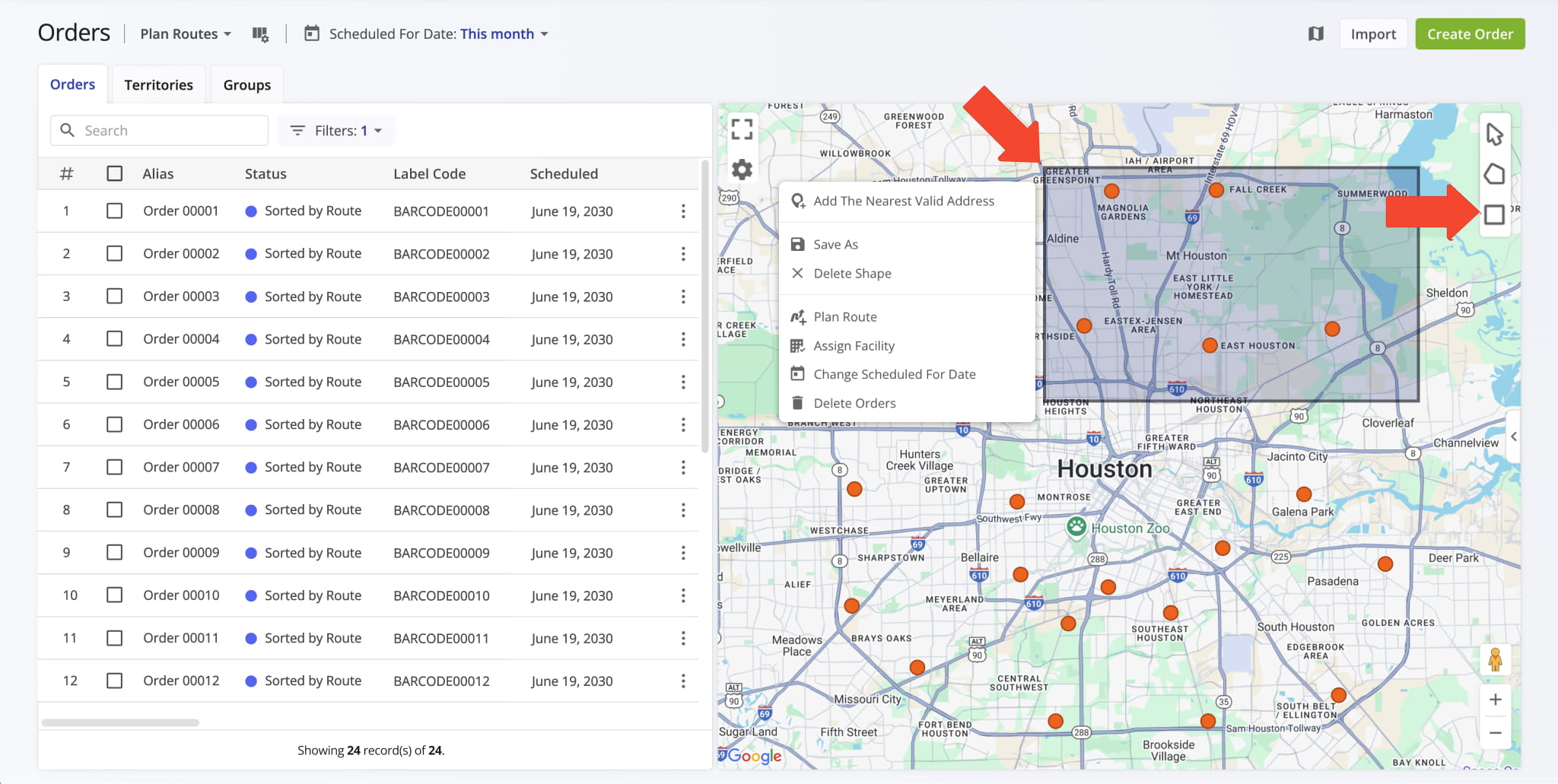
Task: Sort by the Status column header
Action: (x=265, y=173)
